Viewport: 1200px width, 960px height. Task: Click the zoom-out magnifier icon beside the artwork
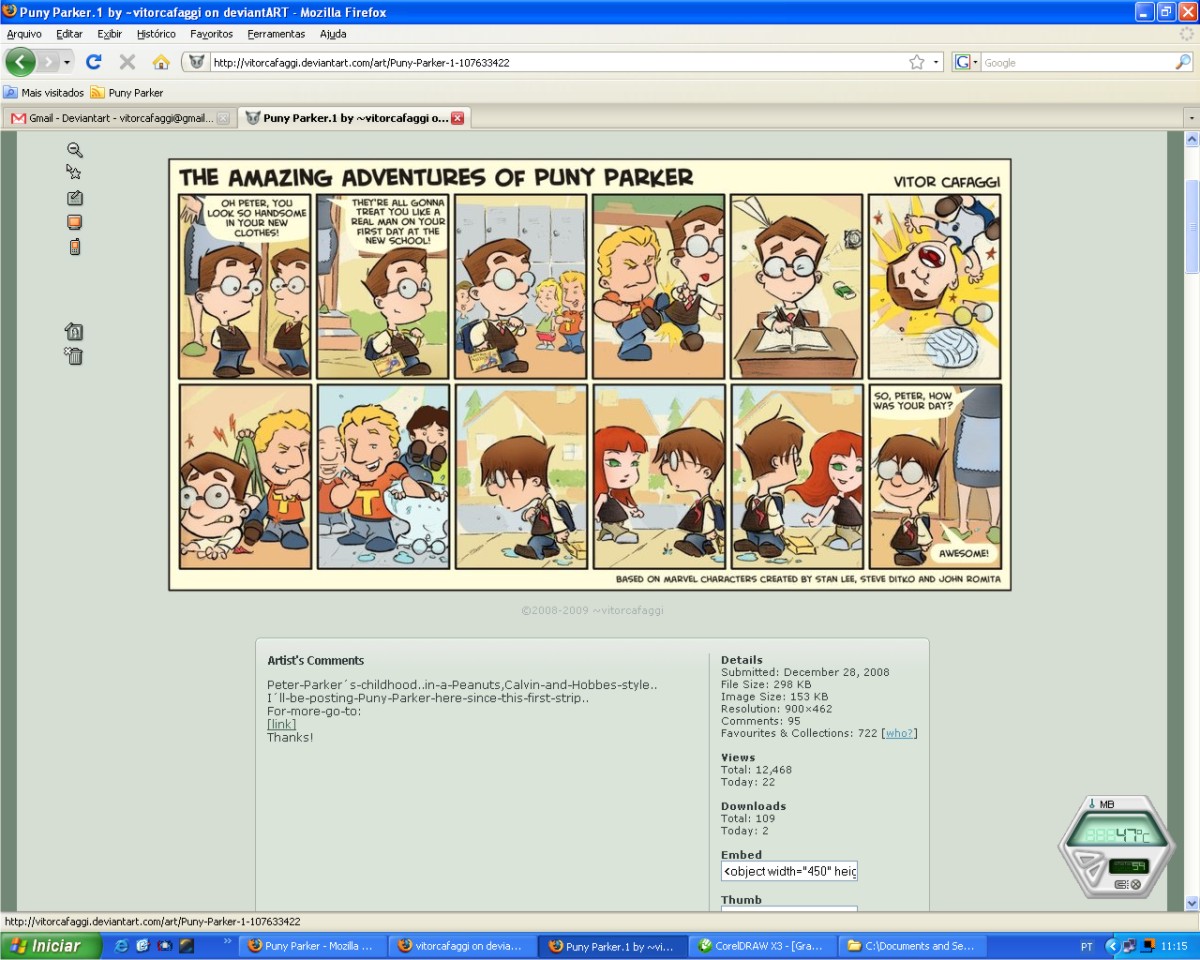click(74, 150)
